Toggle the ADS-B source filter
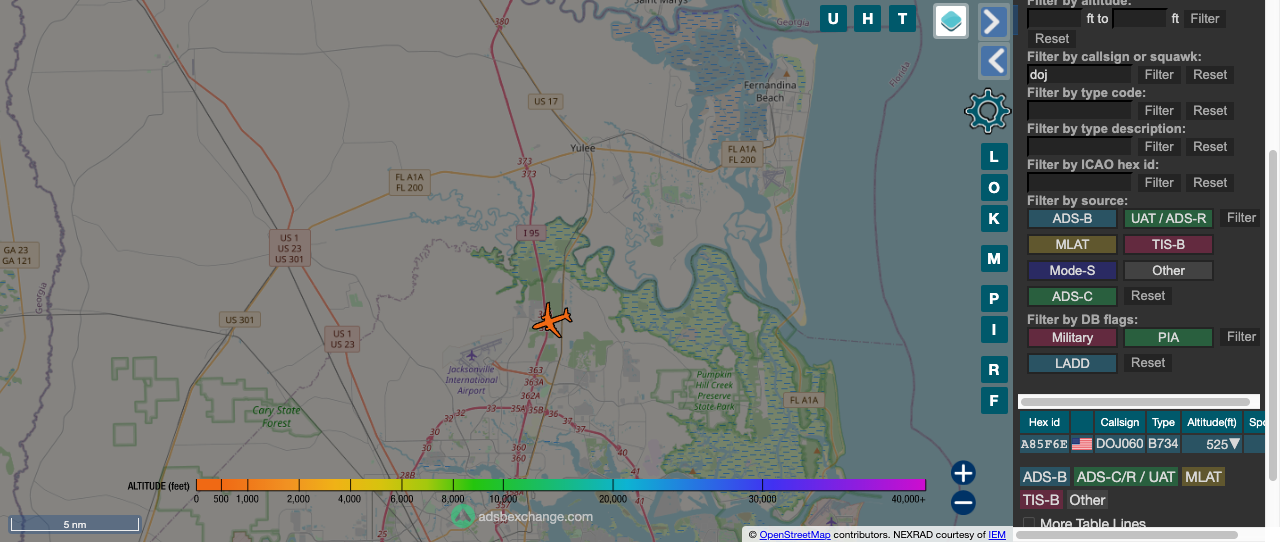Viewport: 1280px width, 542px height. click(1072, 218)
